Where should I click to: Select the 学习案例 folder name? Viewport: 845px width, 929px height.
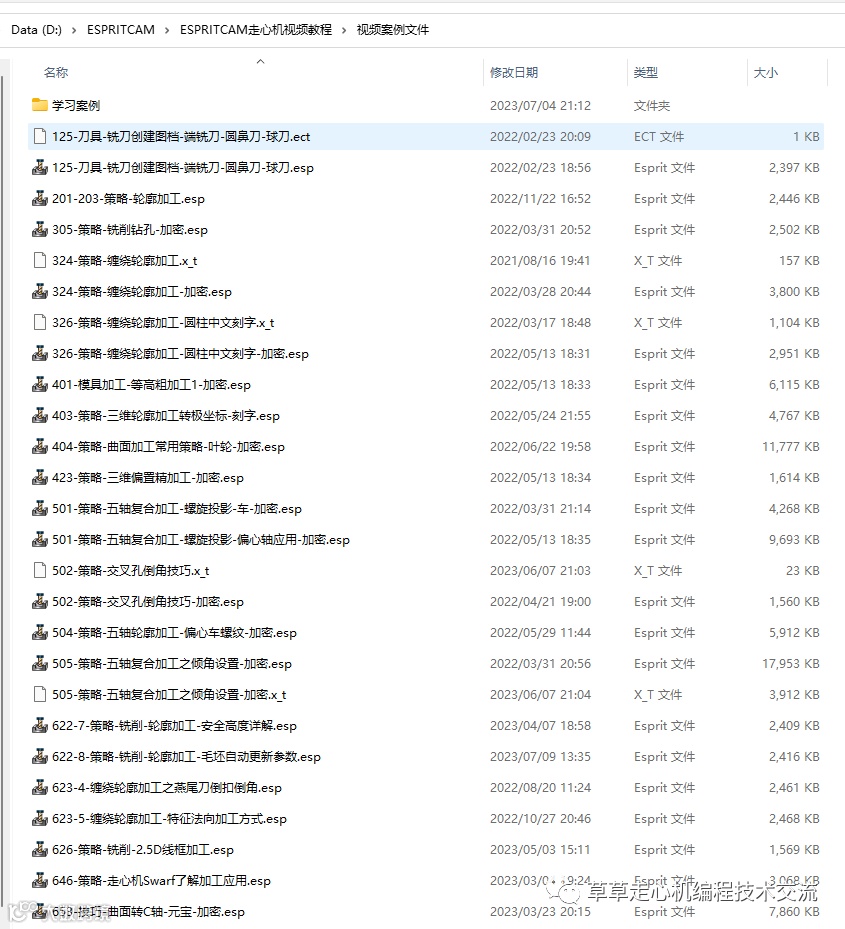pyautogui.click(x=76, y=105)
